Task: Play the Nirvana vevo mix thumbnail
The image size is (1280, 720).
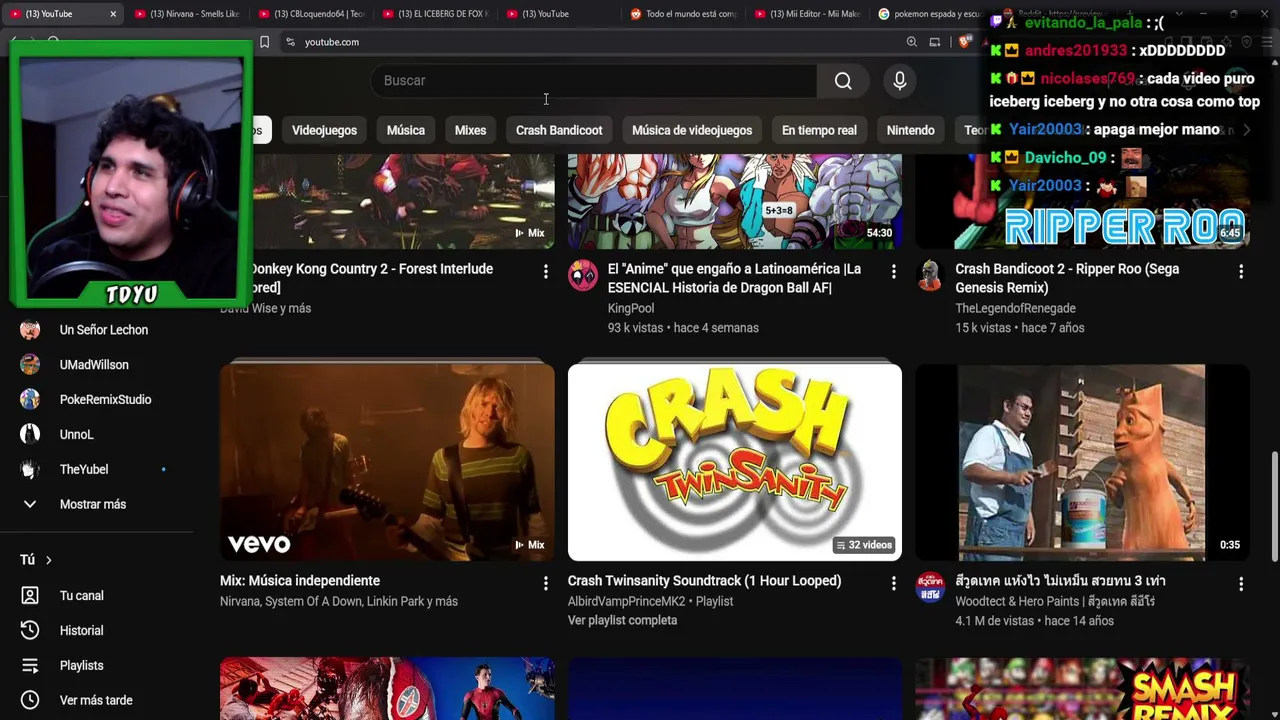Action: 387,462
